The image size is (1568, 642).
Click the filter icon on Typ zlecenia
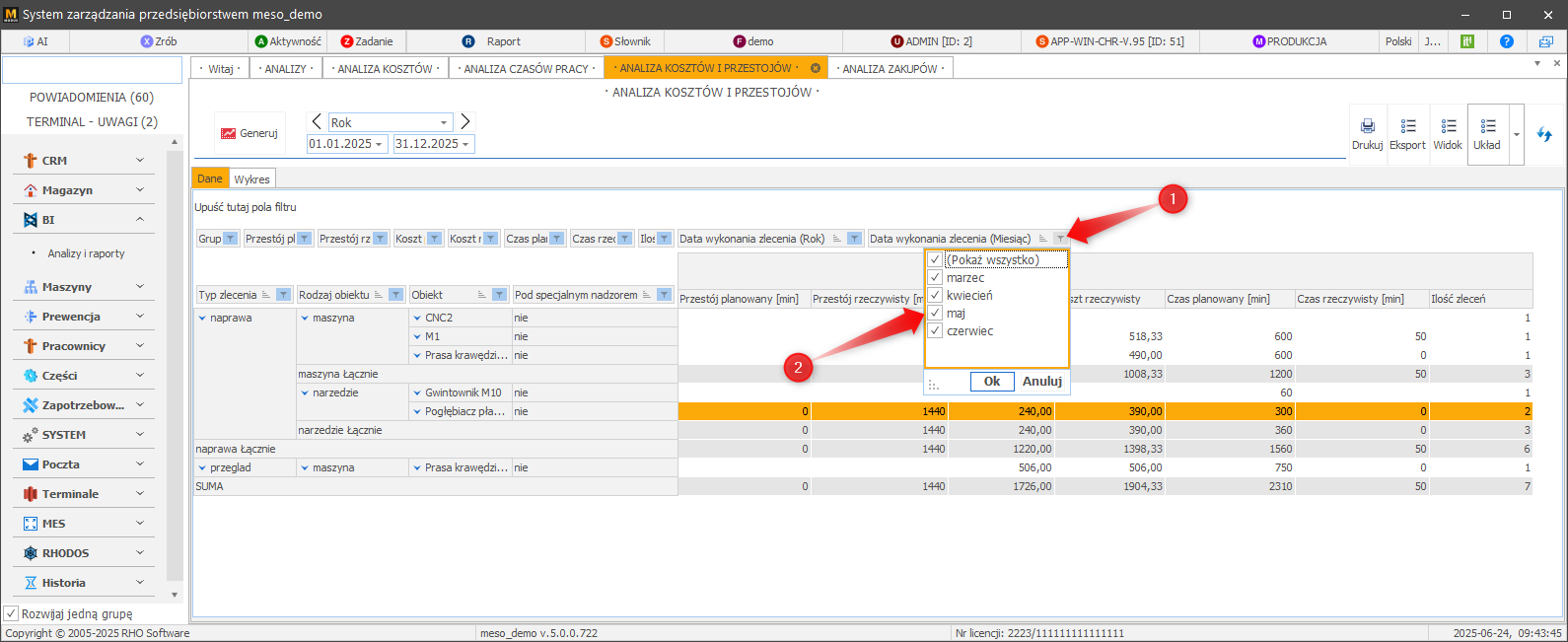pyautogui.click(x=283, y=295)
